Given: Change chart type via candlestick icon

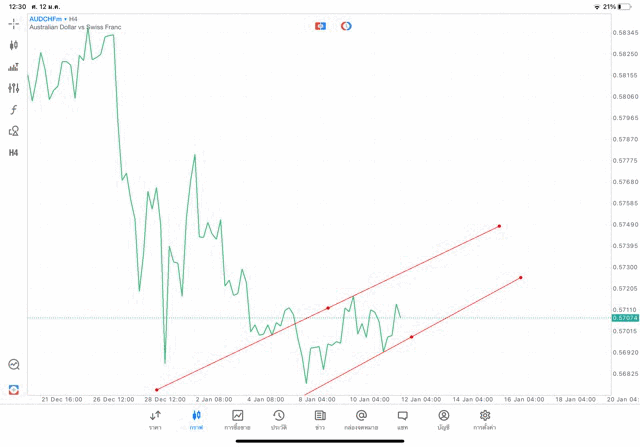Looking at the screenshot, I should (x=14, y=45).
